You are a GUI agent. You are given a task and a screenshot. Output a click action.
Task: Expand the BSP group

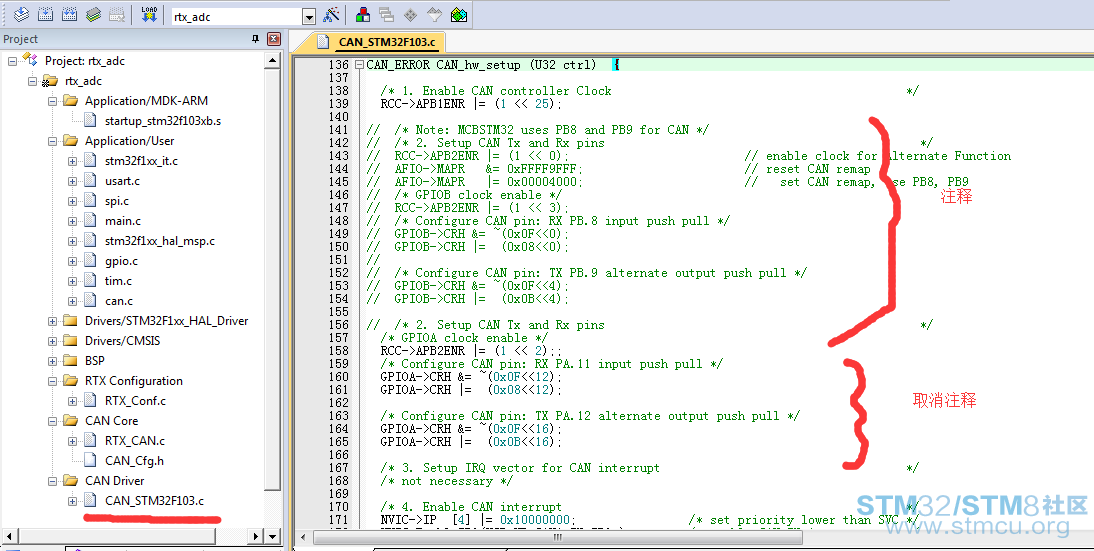(x=52, y=361)
